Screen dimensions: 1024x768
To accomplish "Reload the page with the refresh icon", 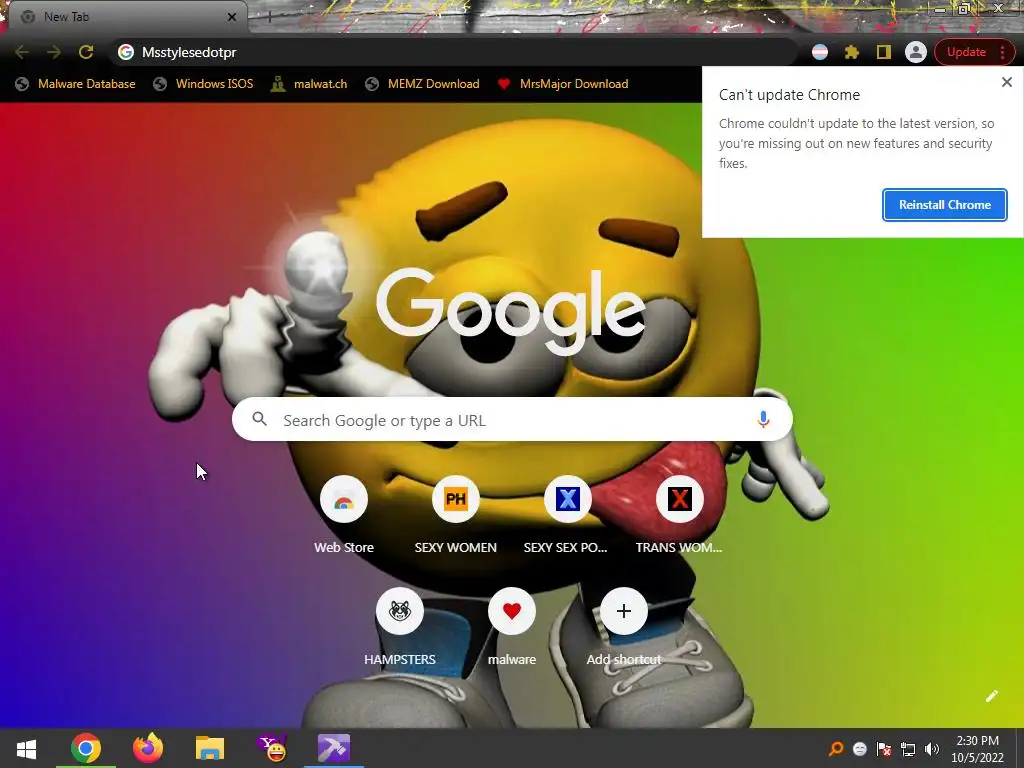I will pos(86,52).
